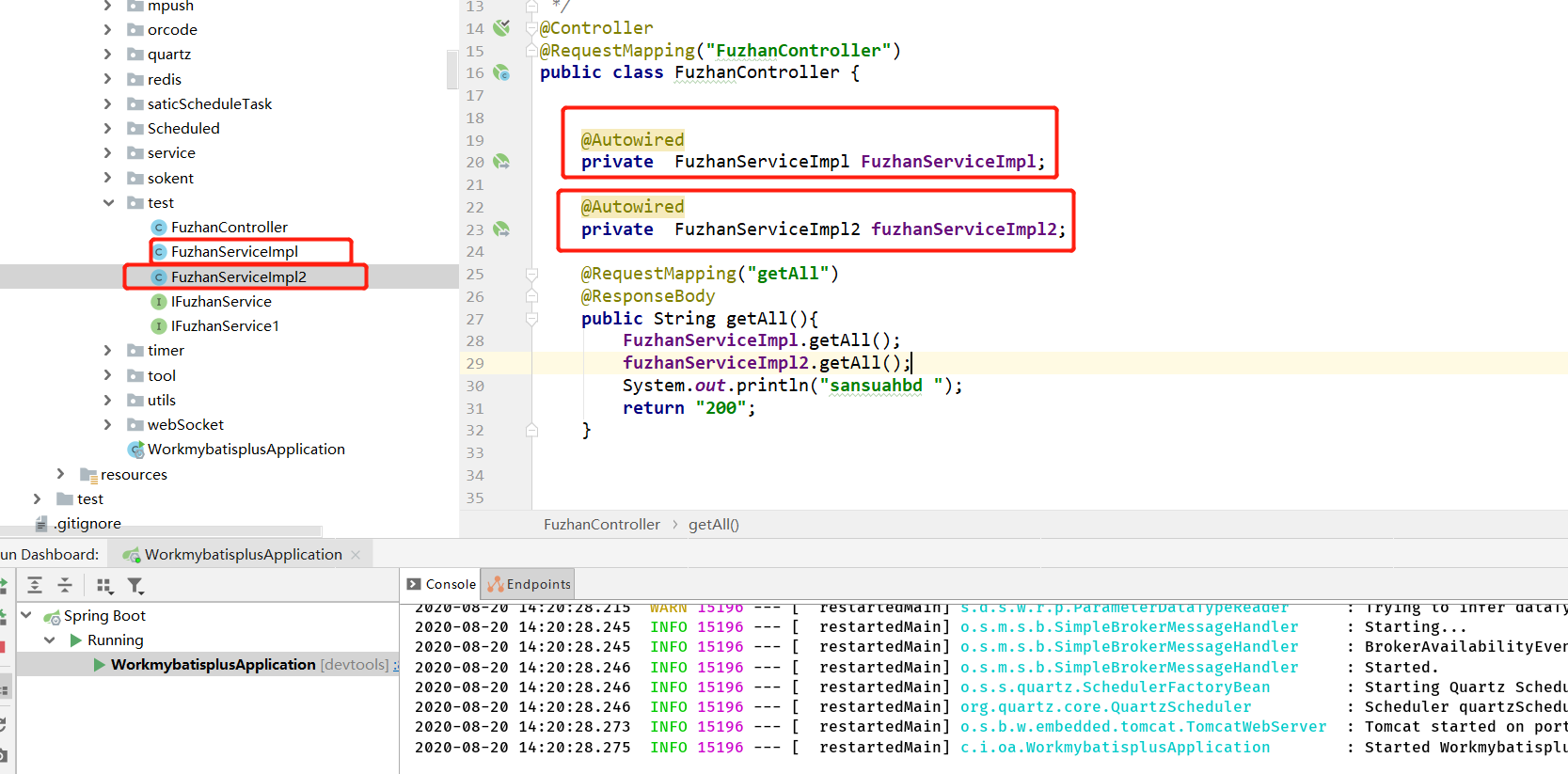Screen dimensions: 1568x774
Task: Click the autowired dependency gutter icon on line 23
Action: [501, 229]
